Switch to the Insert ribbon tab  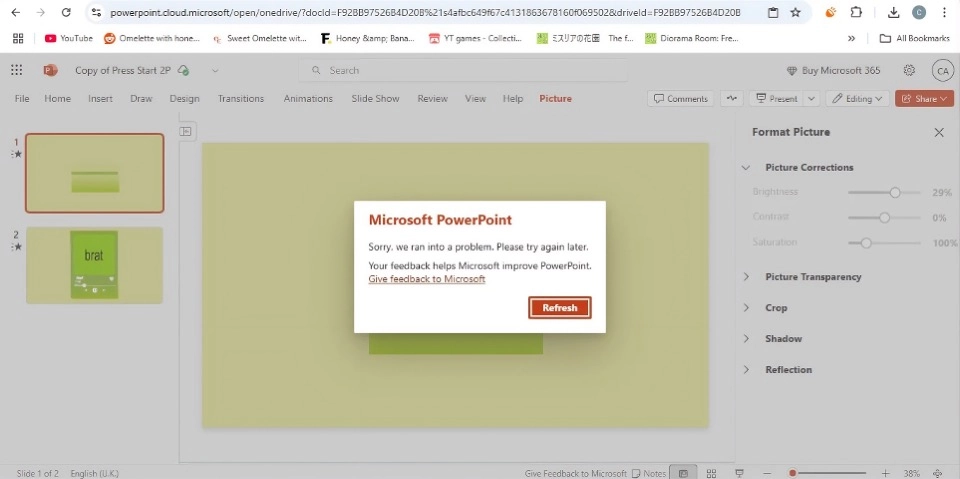coord(100,99)
